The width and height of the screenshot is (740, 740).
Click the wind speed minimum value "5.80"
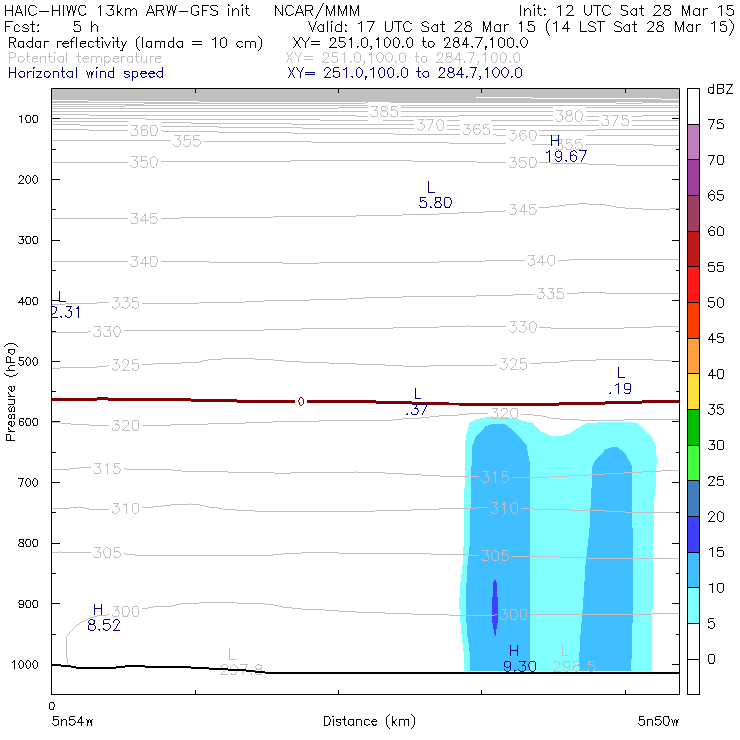(435, 203)
